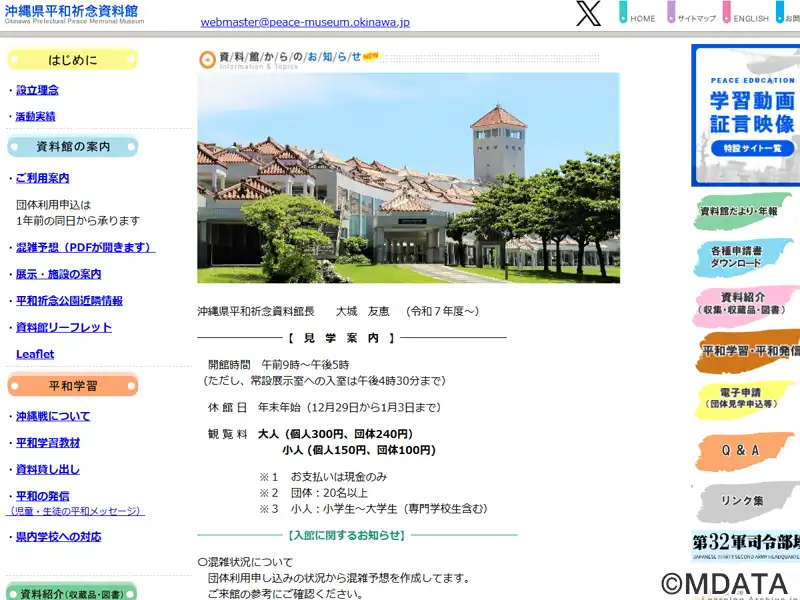Viewport: 800px width, 600px height.
Task: Open 混雑予想 PDF link
Action: coord(85,247)
